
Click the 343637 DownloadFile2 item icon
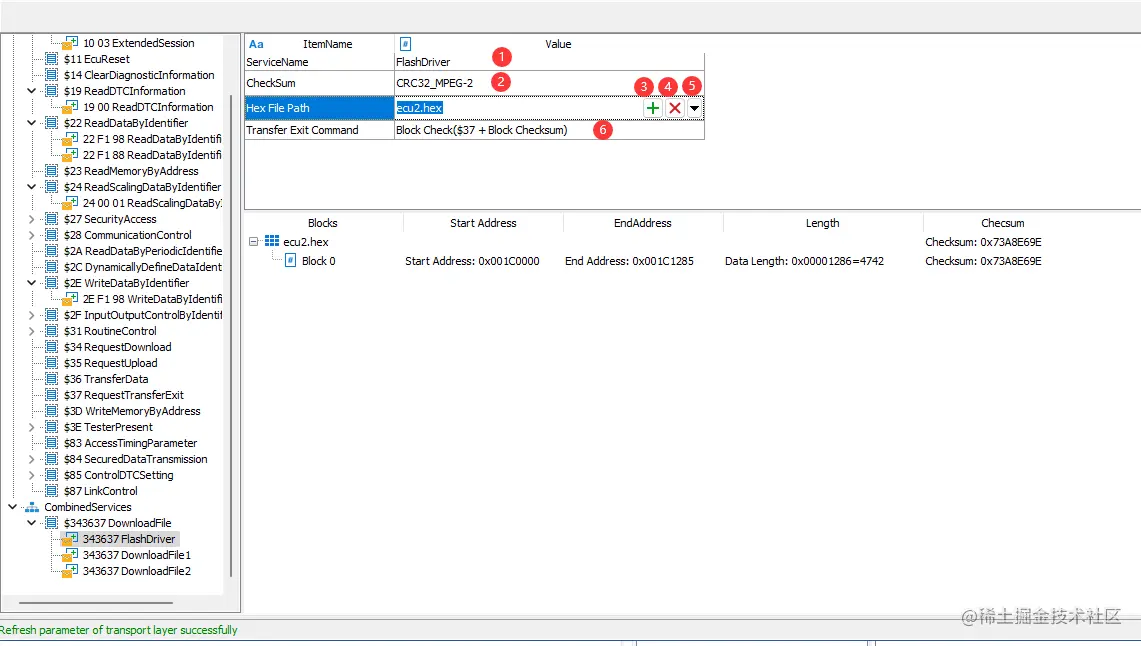71,571
